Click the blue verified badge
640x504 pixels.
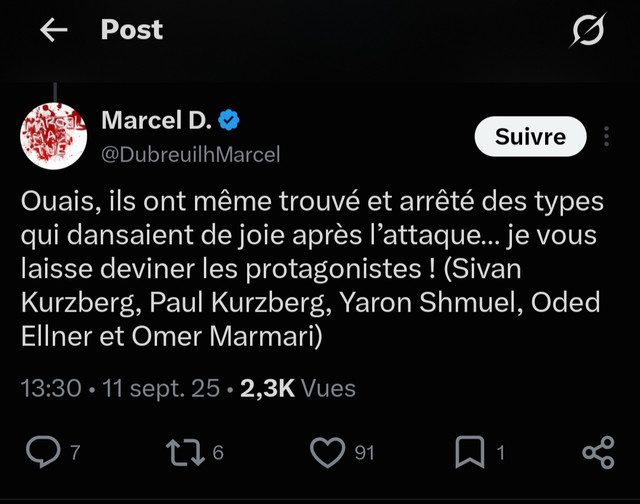point(229,120)
